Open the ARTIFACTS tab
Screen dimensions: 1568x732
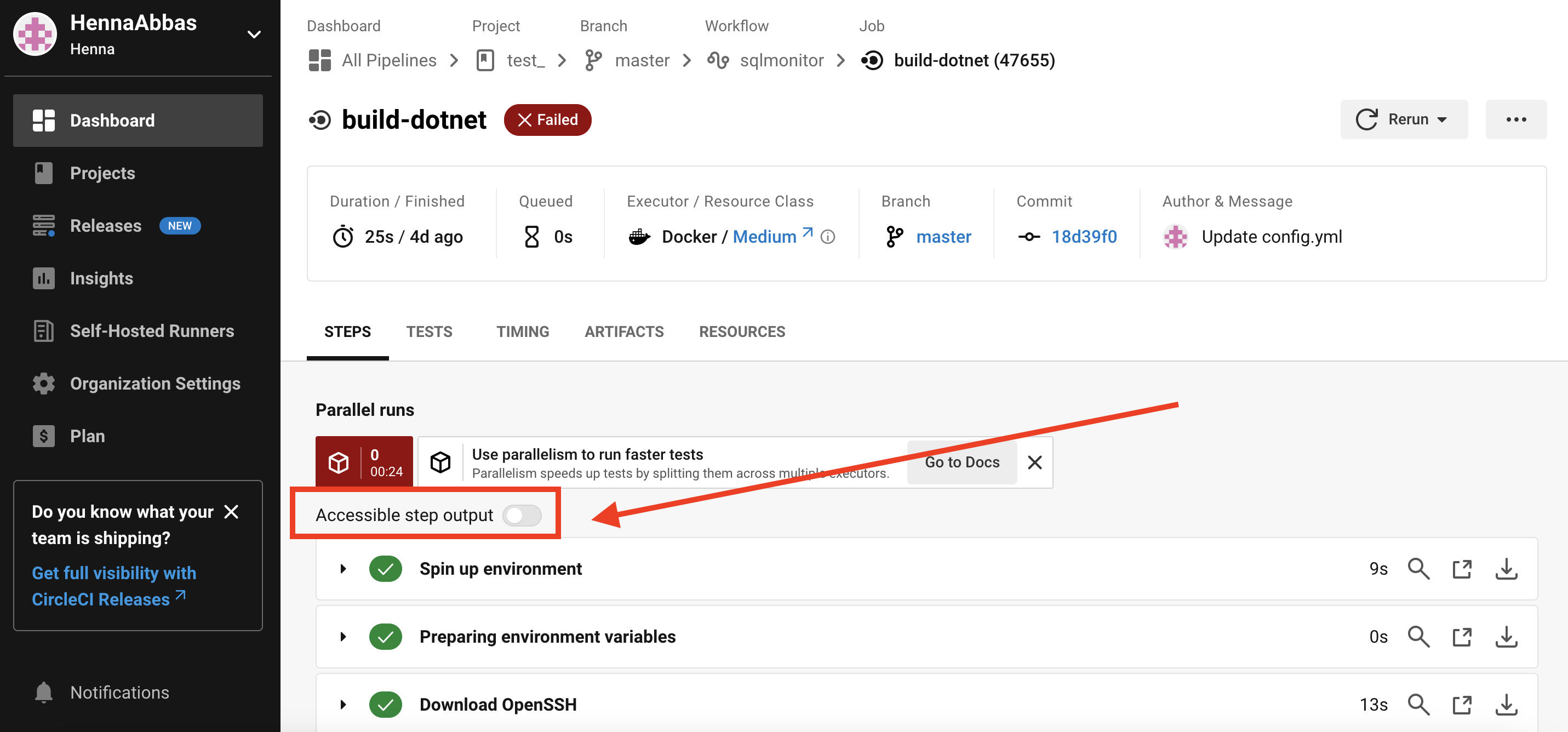[624, 331]
